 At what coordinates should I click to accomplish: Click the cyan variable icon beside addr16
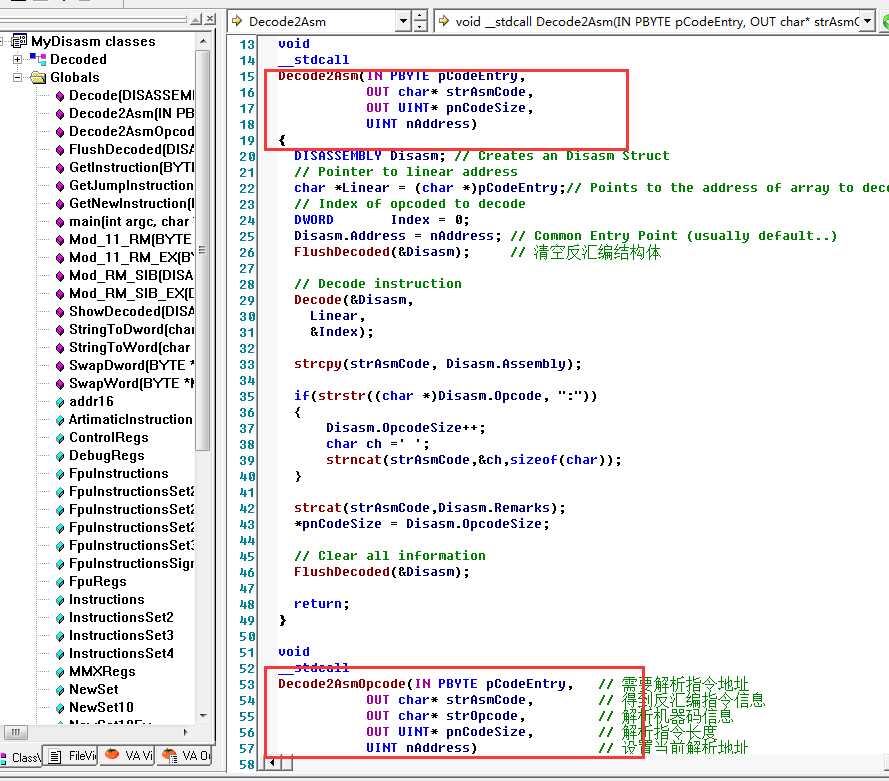coord(60,402)
